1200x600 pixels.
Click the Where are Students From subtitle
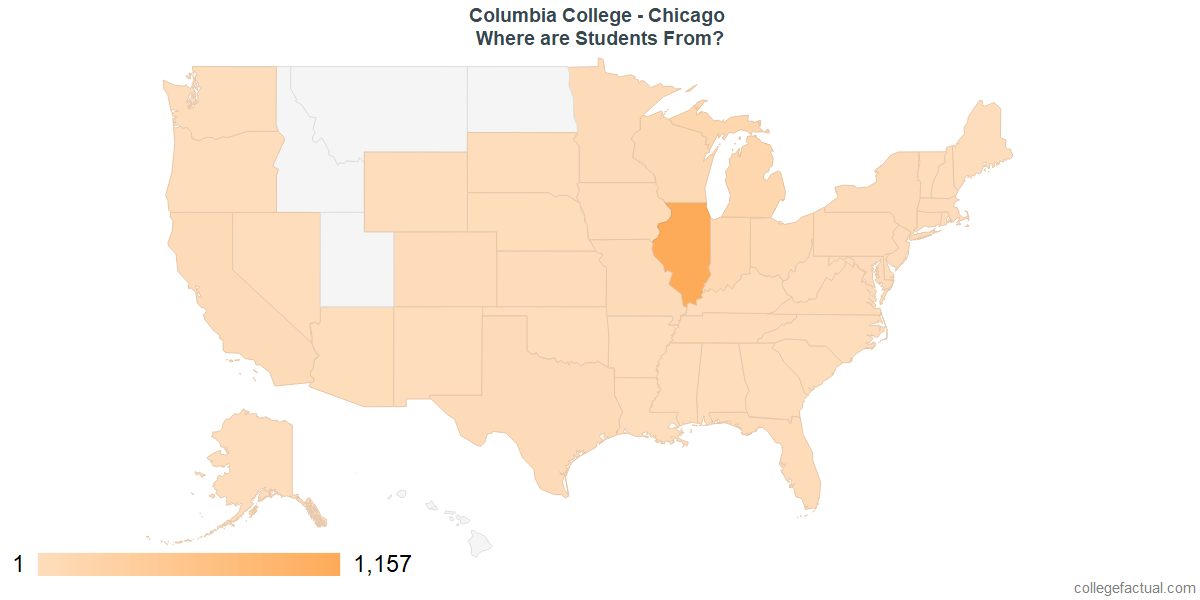[599, 39]
